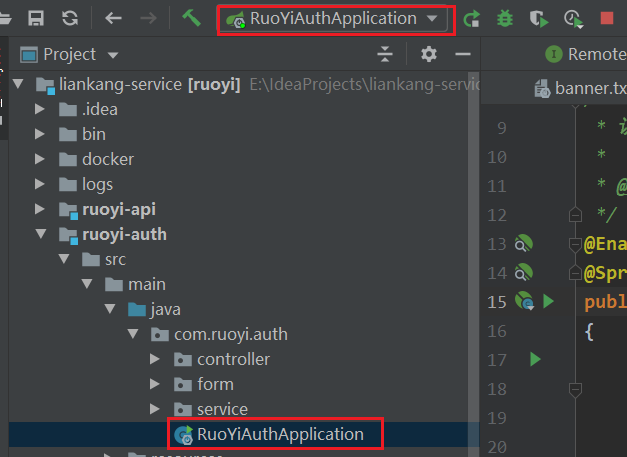Fold comment block at line 12
Viewport: 627px width, 457px height.
point(575,214)
